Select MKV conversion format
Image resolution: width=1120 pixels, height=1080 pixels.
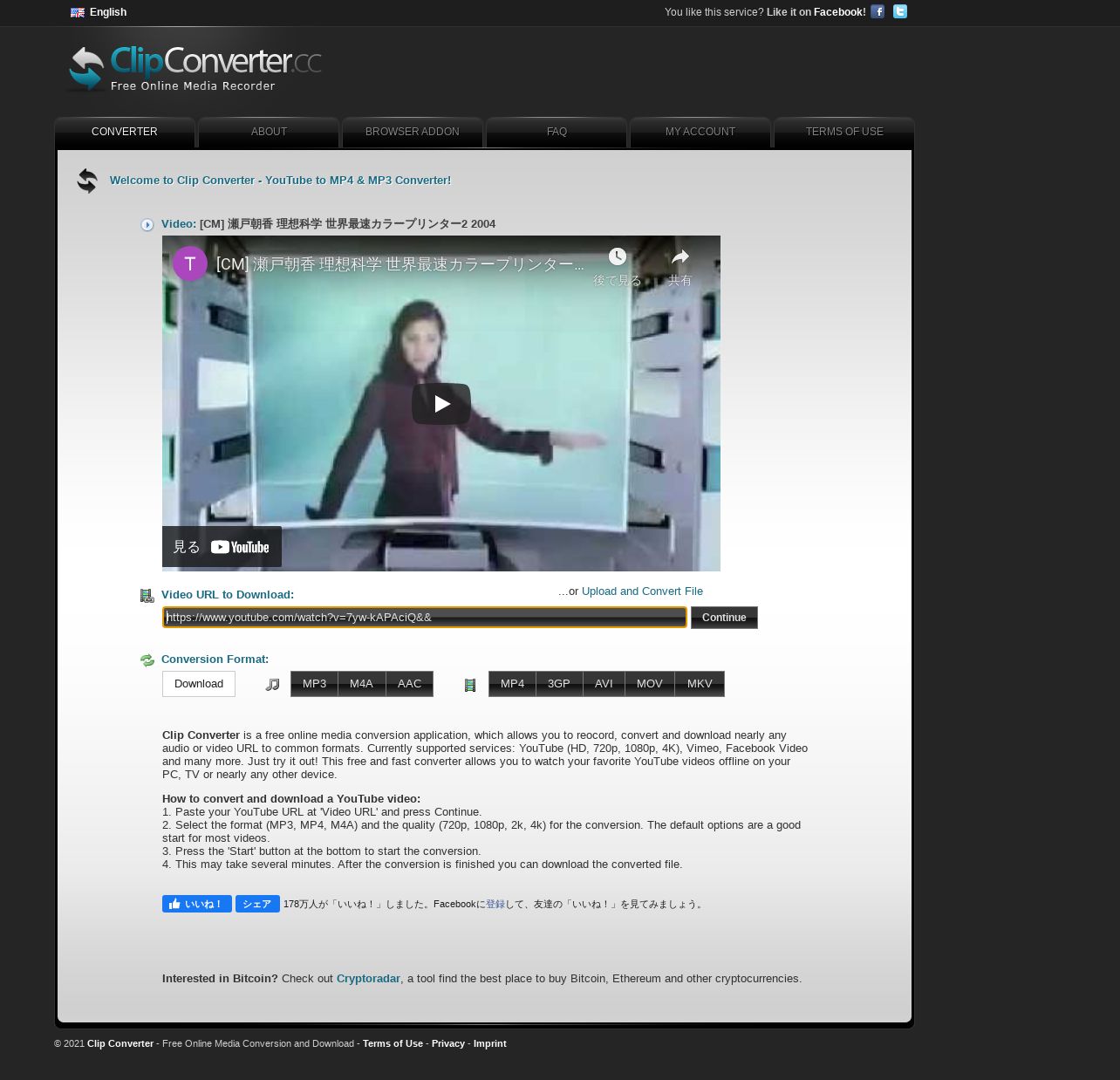700,684
